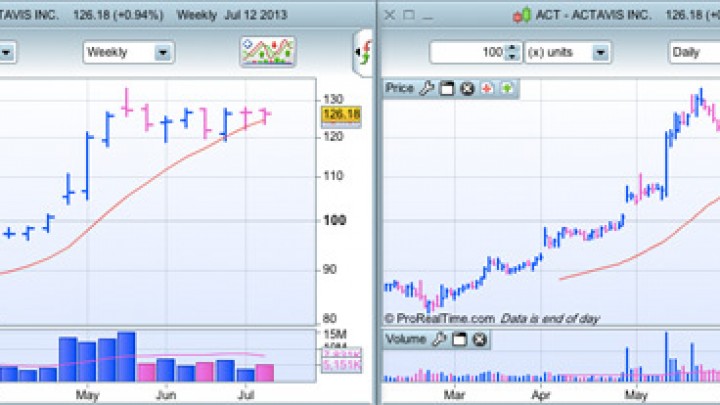Click the Jun label on weekly time axis
The width and height of the screenshot is (720, 405).
click(166, 395)
